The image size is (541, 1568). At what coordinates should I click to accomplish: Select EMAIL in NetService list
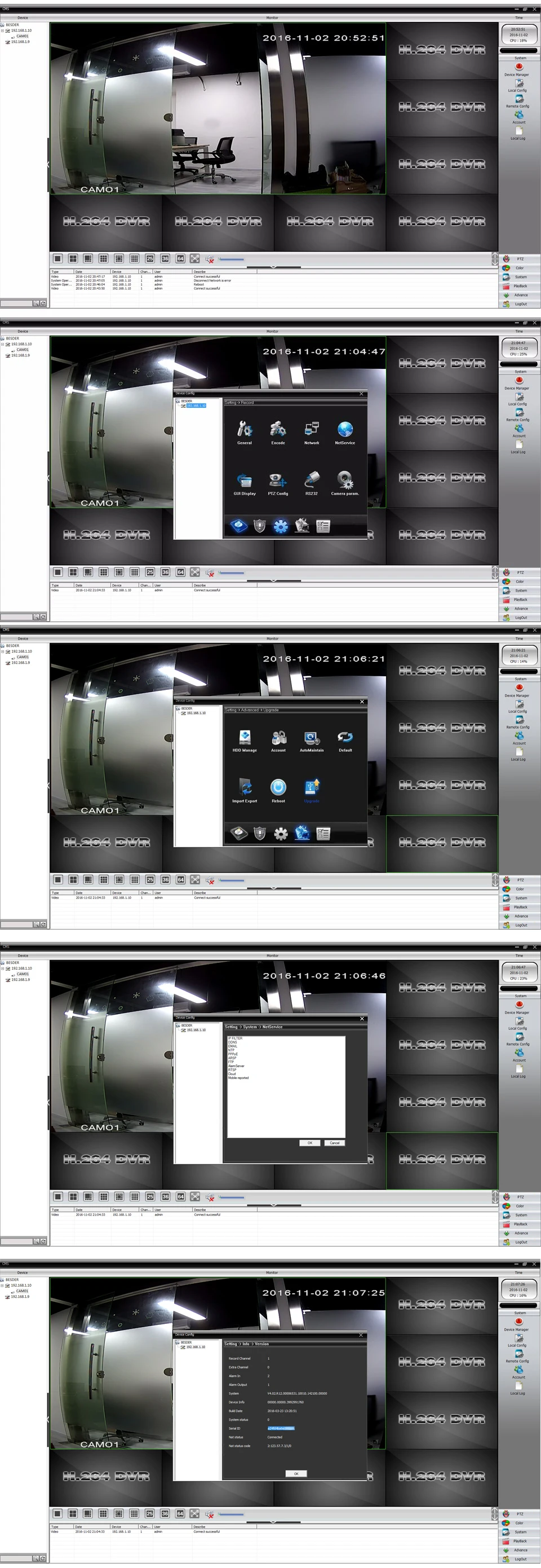point(233,1046)
